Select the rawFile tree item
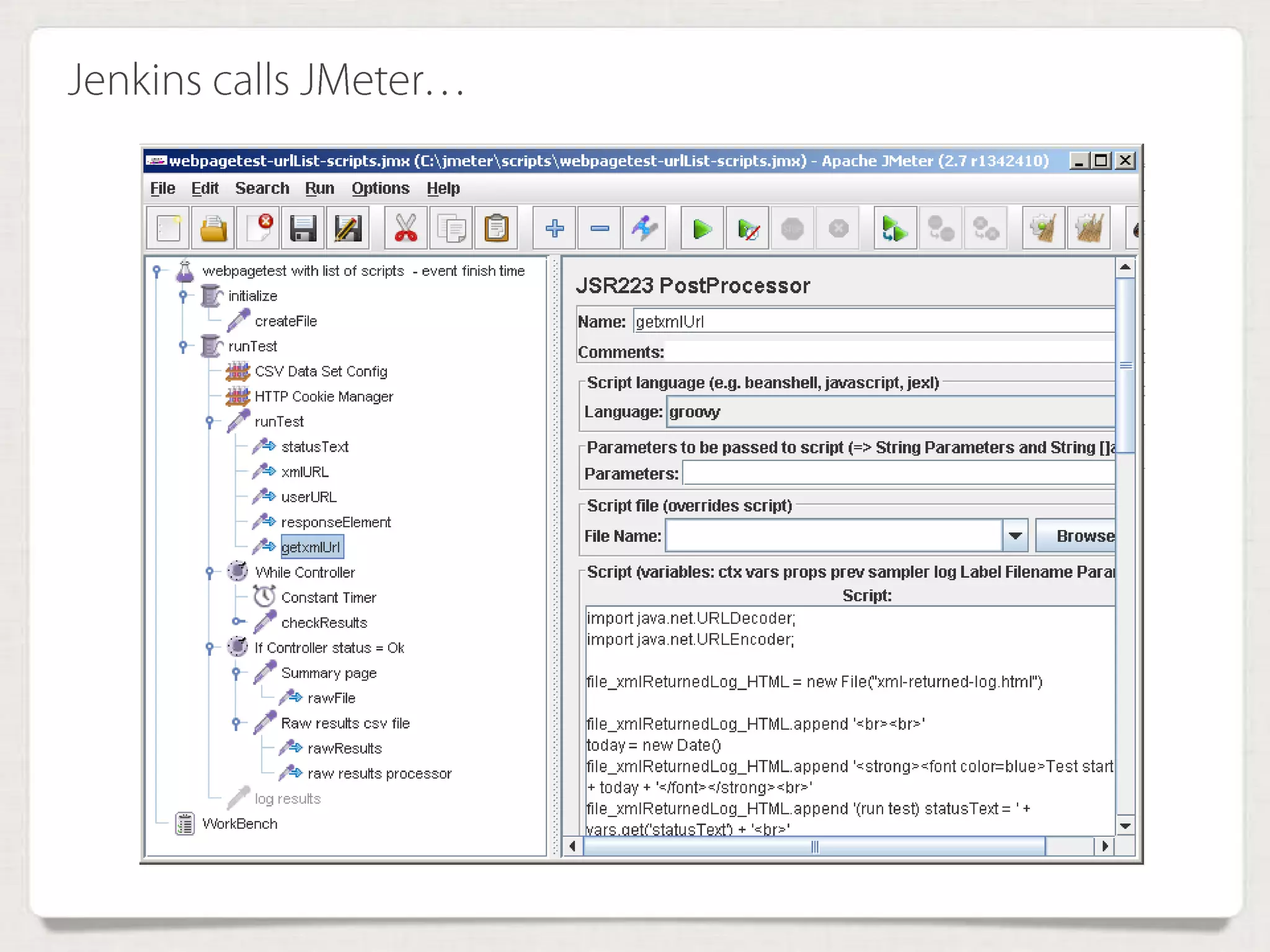This screenshot has height=952, width=1270. (x=331, y=699)
